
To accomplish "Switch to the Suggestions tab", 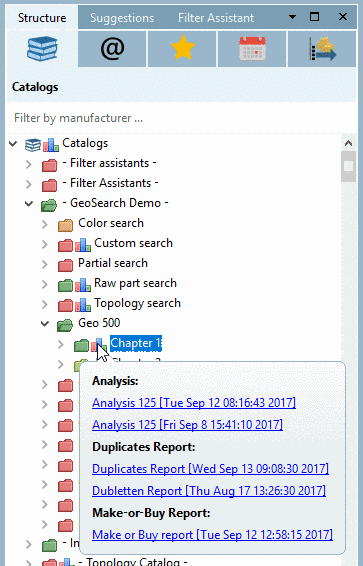I will pos(122,18).
